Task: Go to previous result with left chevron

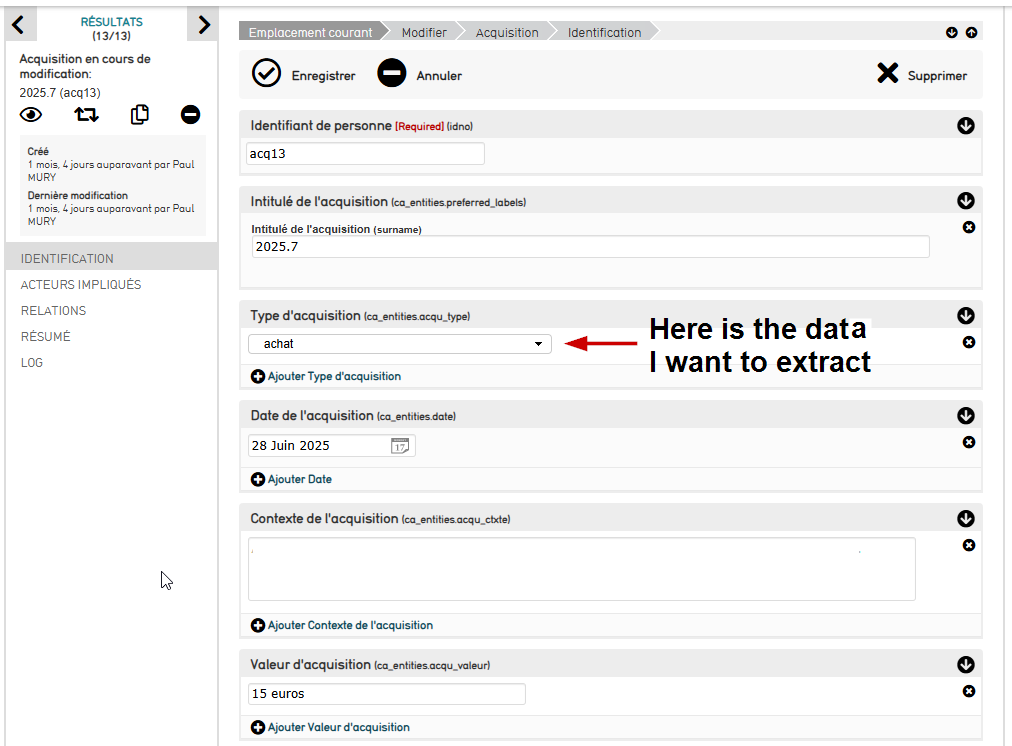Action: click(18, 25)
